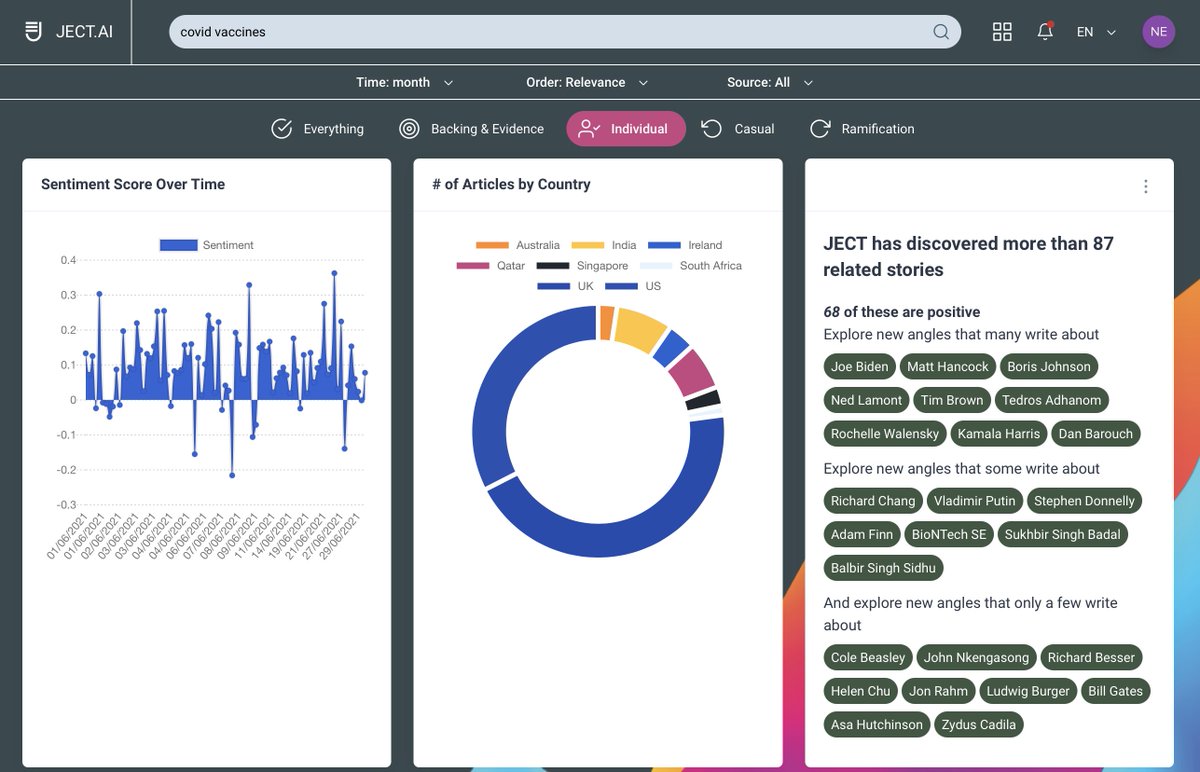Choose the Kamala Harris tag

[999, 434]
